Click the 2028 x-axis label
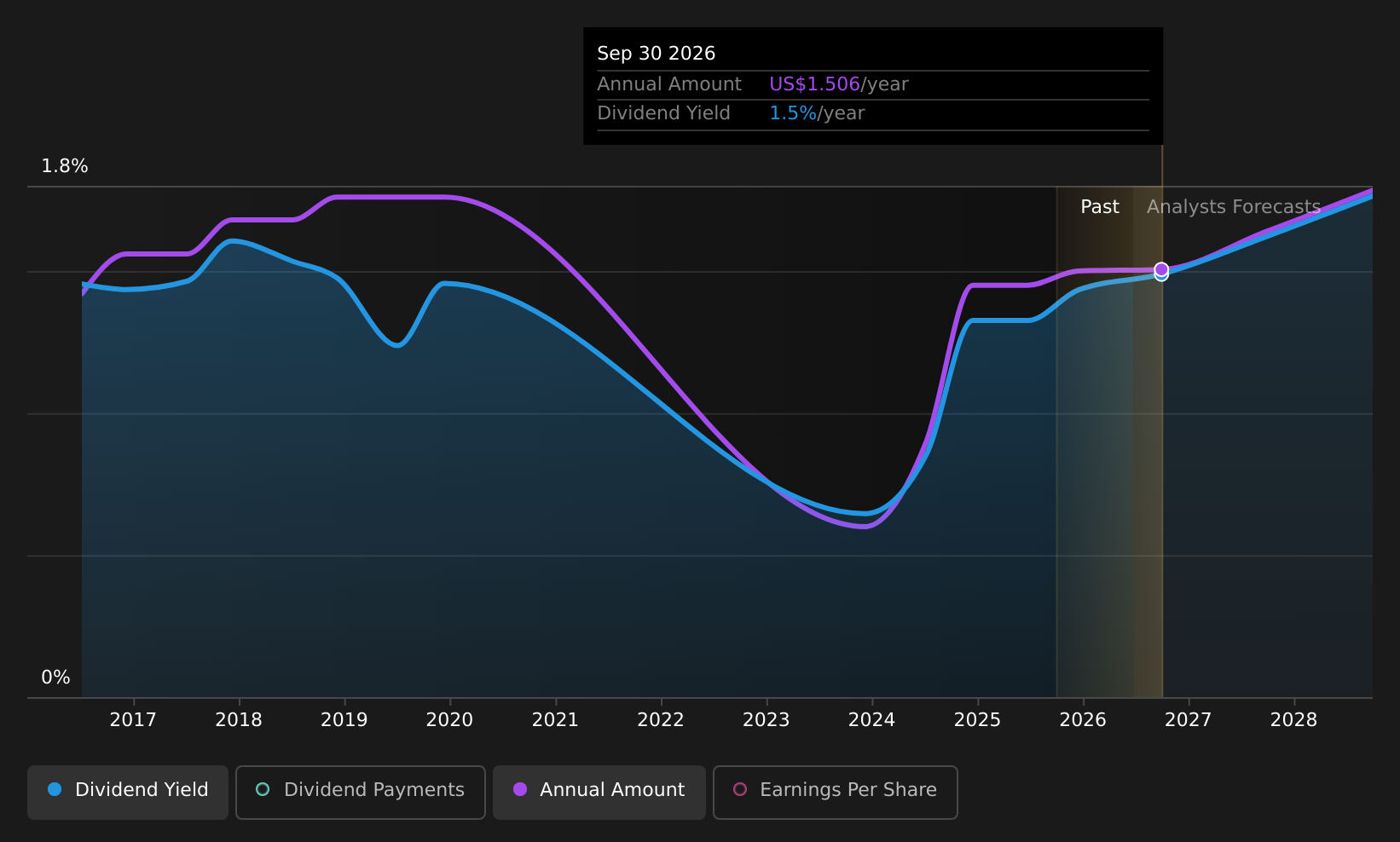The width and height of the screenshot is (1400, 842). 1294,720
